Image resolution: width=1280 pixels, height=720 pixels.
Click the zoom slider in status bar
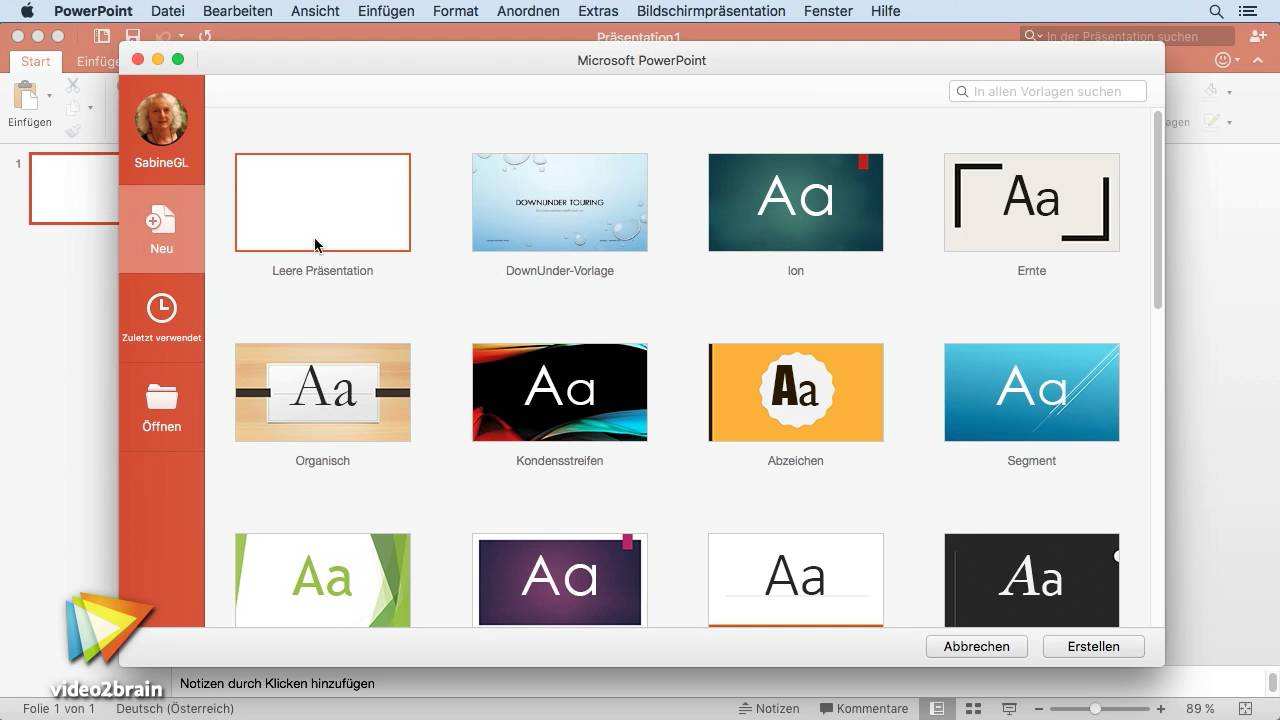[x=1096, y=708]
